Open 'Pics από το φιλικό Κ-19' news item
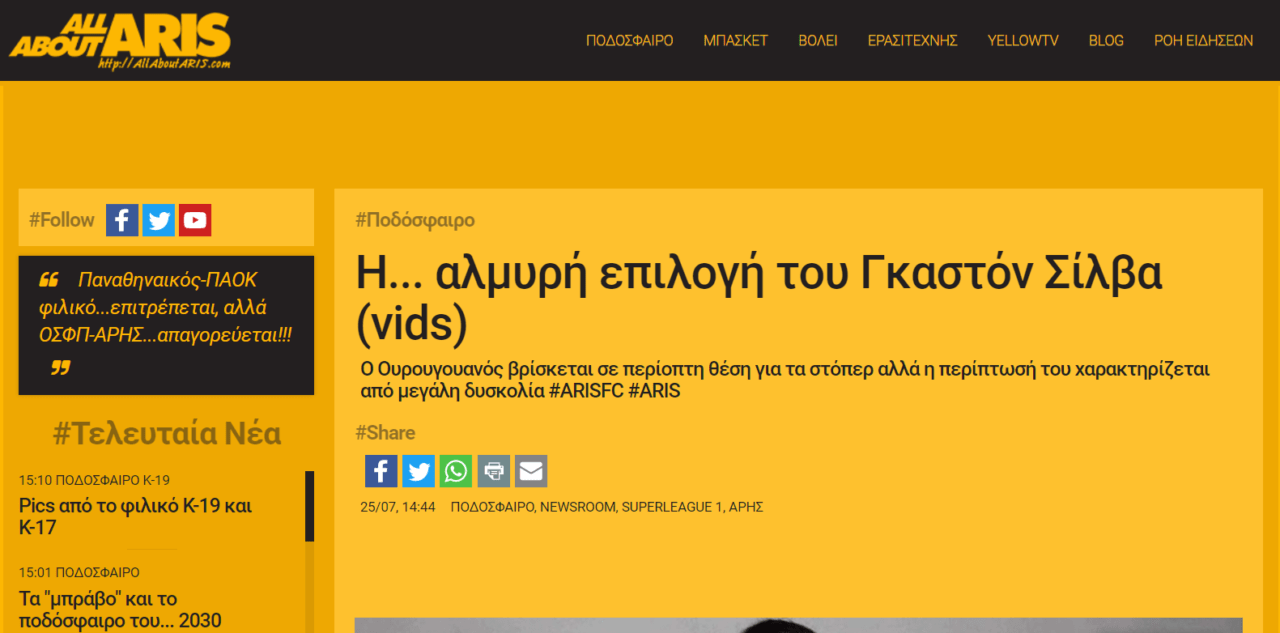 pyautogui.click(x=135, y=516)
